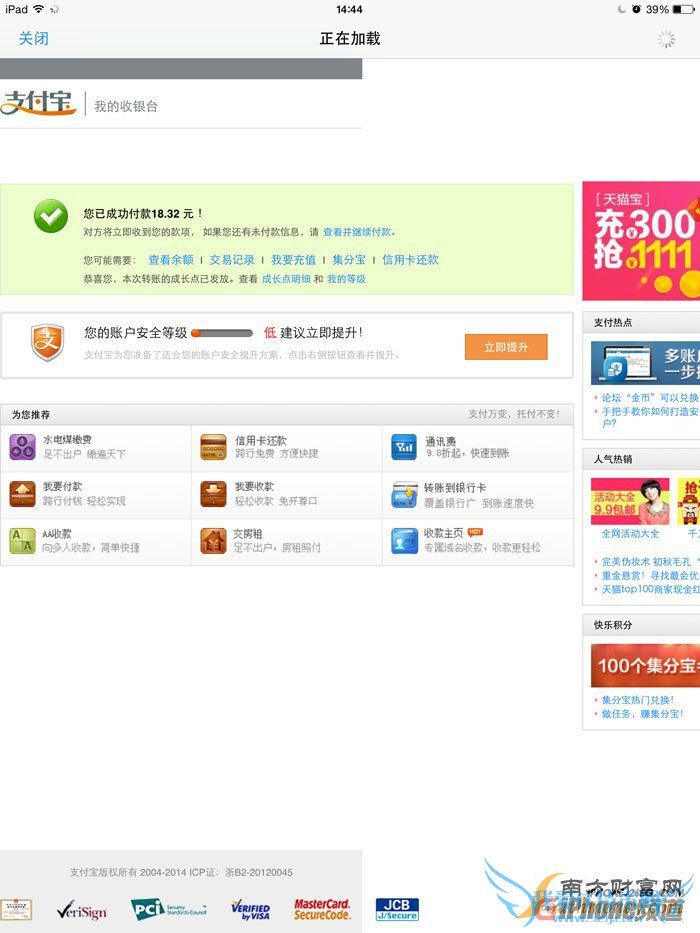Click the 快乐积分 section header
This screenshot has width=700, height=933.
point(613,625)
